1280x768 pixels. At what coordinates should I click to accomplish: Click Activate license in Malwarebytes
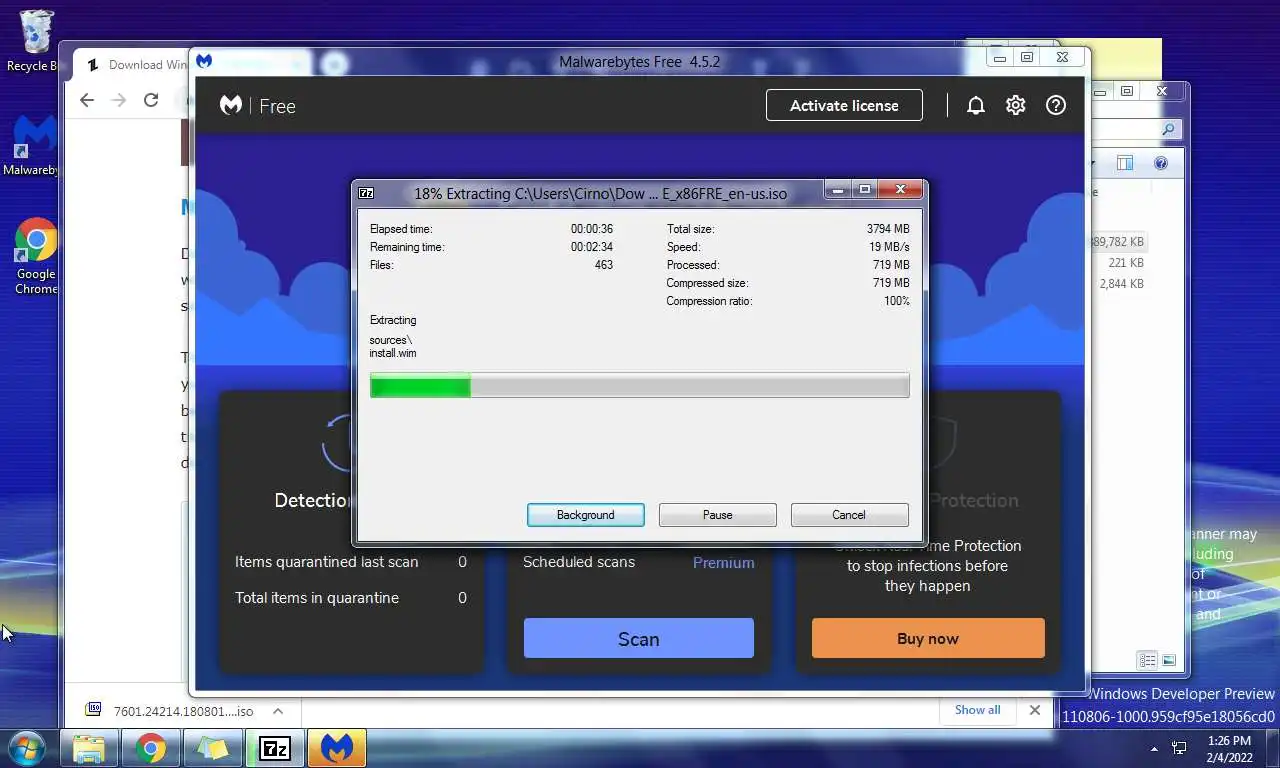point(844,105)
